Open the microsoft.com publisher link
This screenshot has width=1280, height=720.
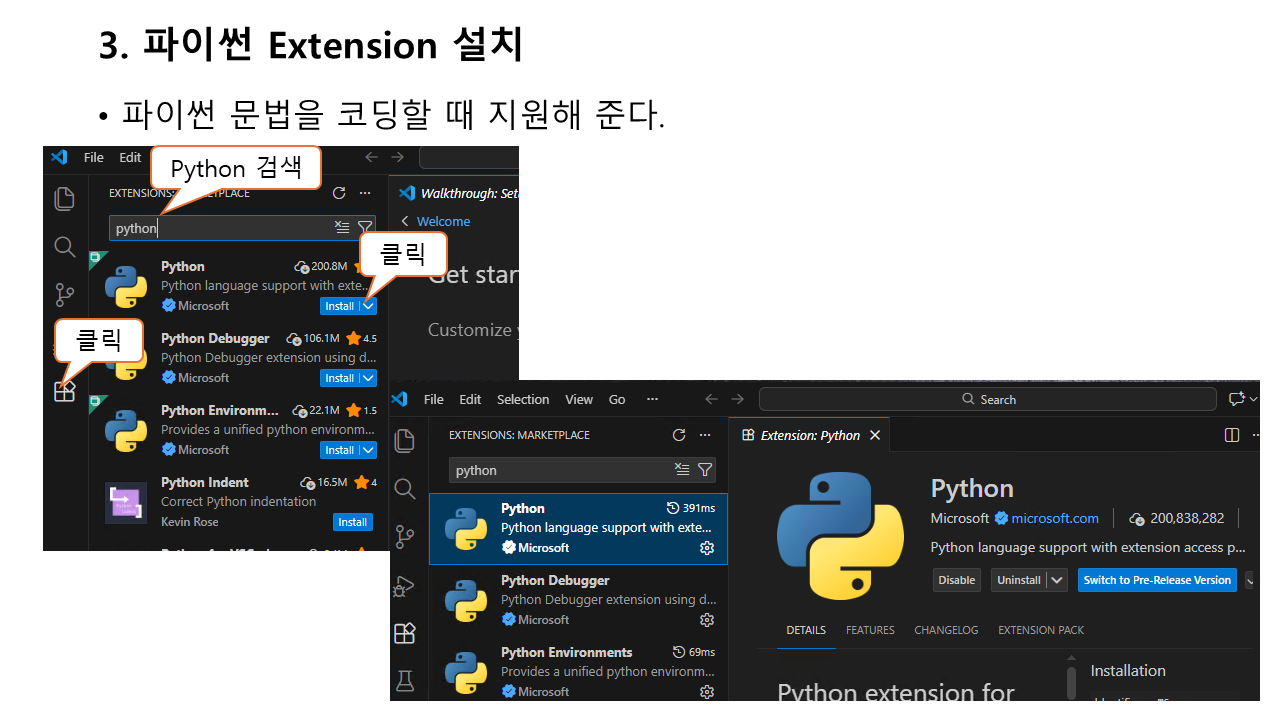click(1054, 518)
